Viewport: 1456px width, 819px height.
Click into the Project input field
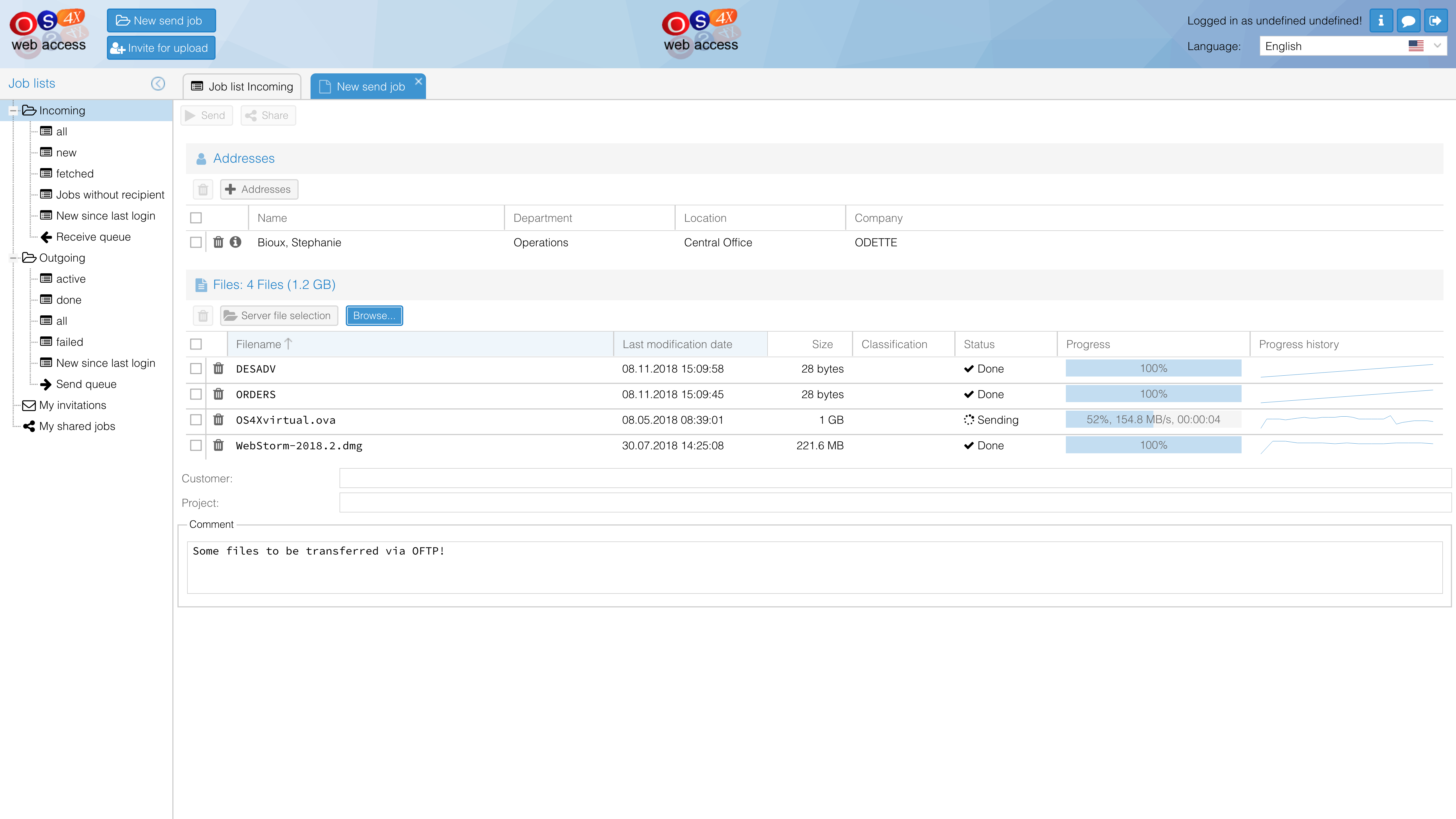(x=895, y=502)
